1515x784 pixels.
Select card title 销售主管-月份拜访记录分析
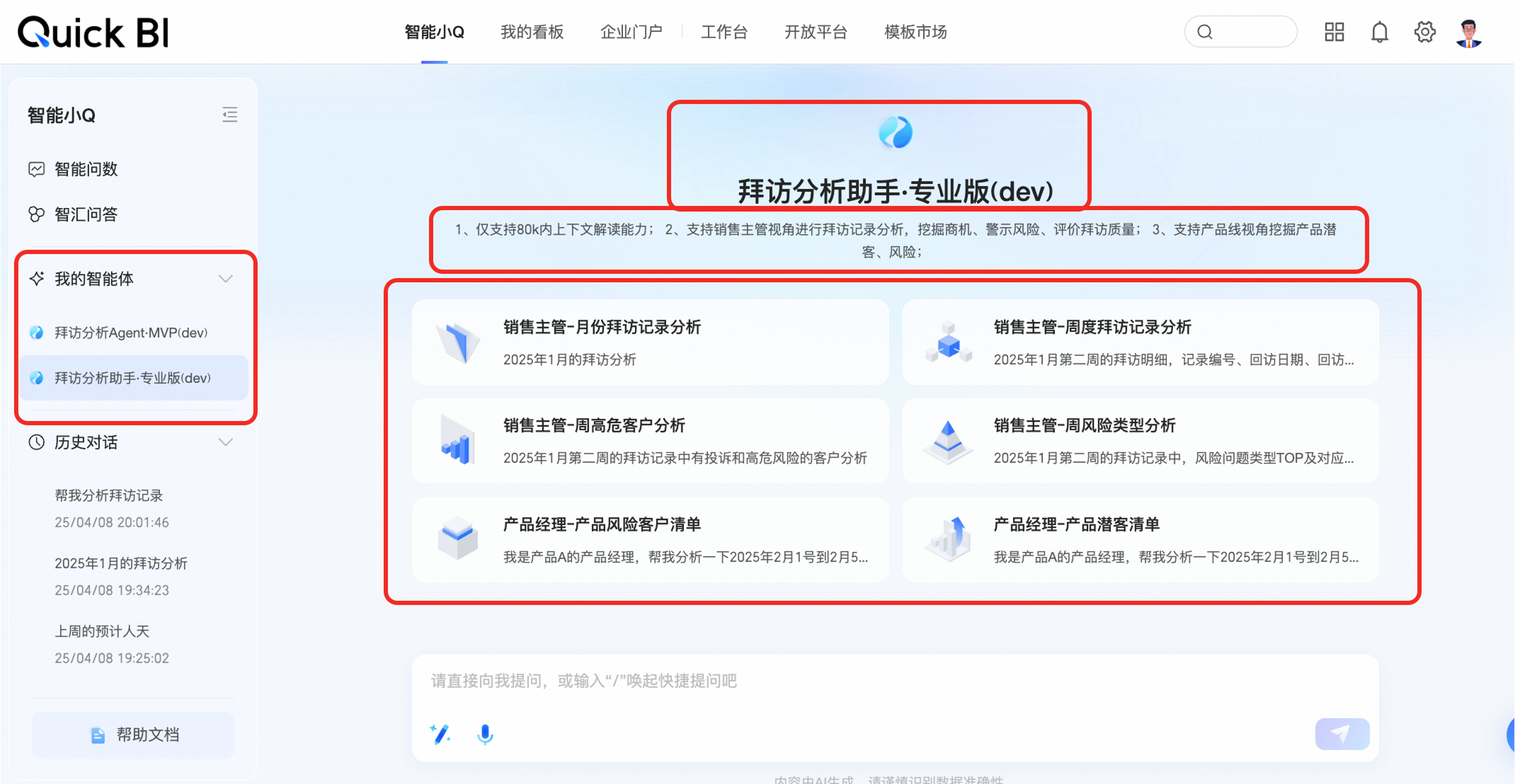(602, 327)
